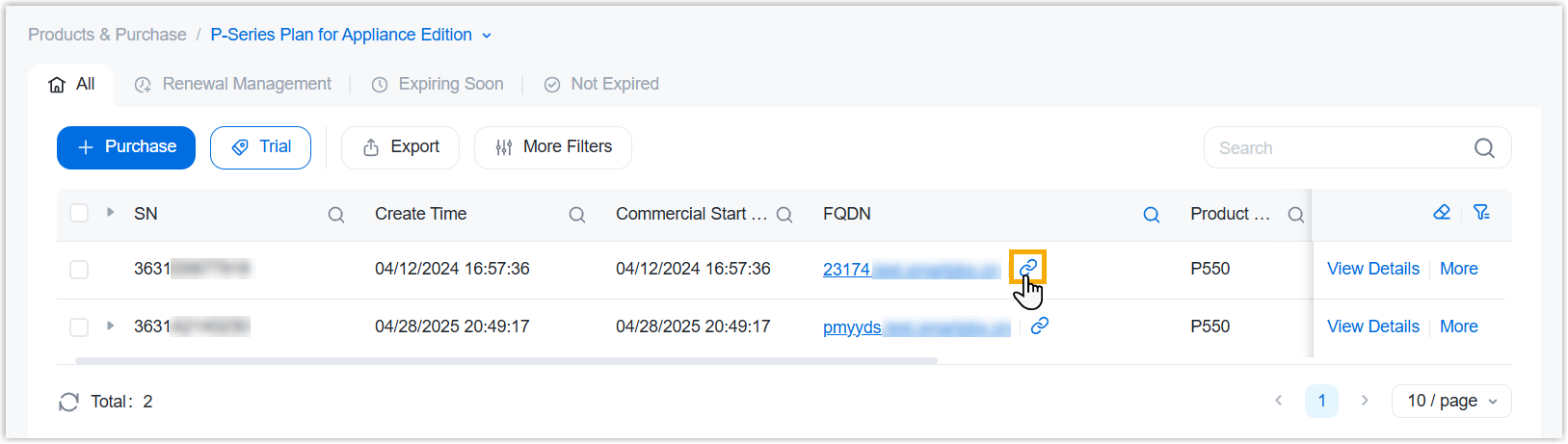Expand the second row's detail arrow
1568x444 pixels.
coord(111,326)
